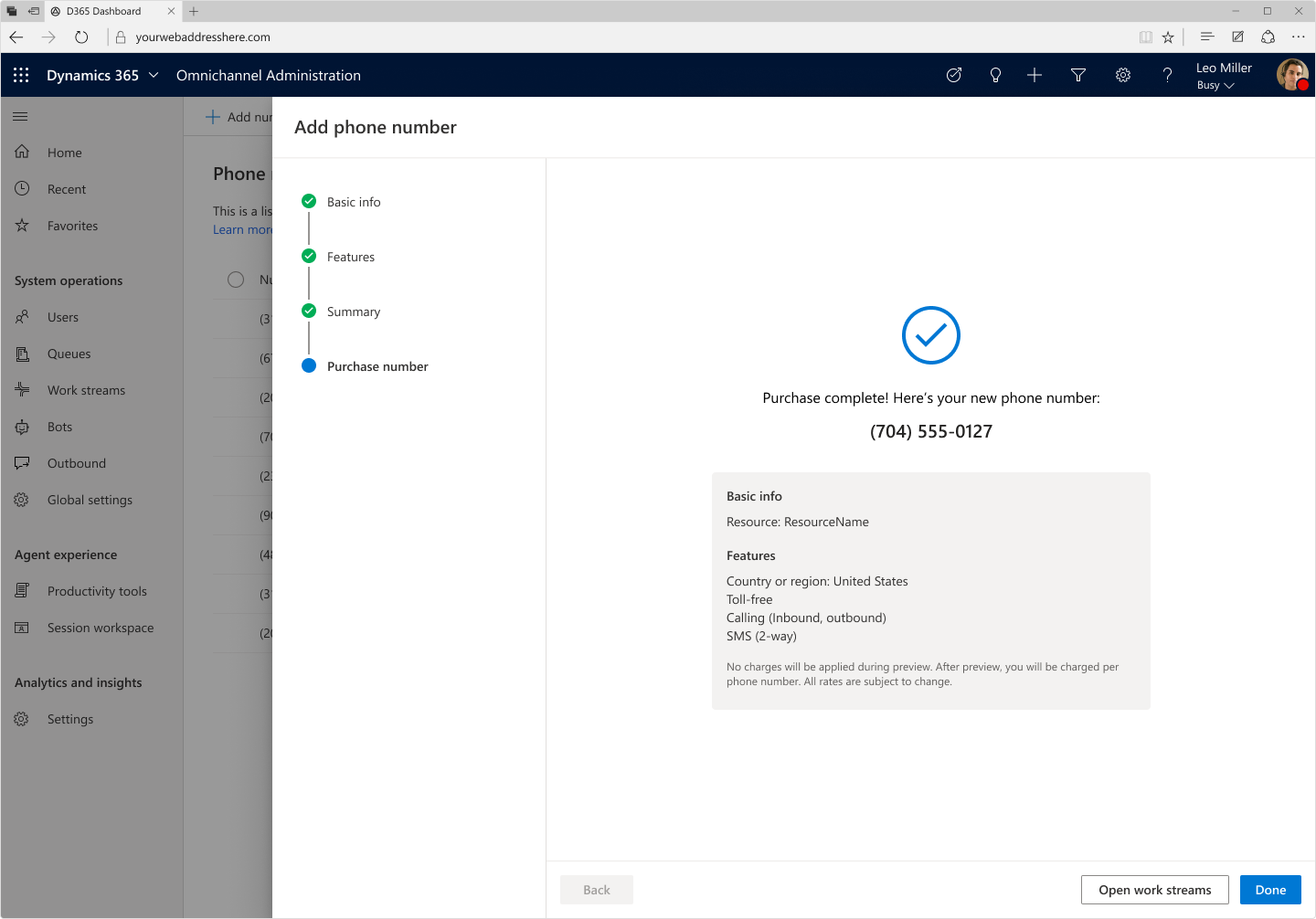This screenshot has width=1316, height=919.
Task: Click the Queues icon
Action: click(x=22, y=353)
